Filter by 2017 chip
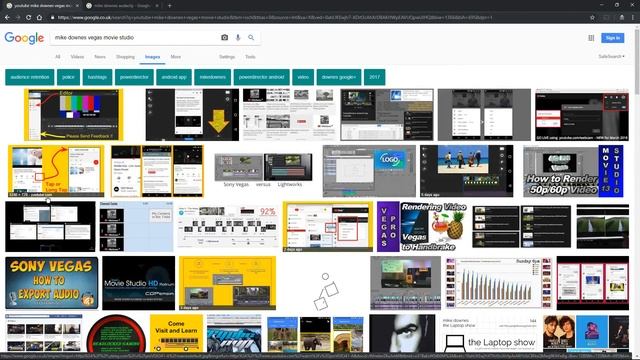The image size is (640, 360). pos(374,77)
